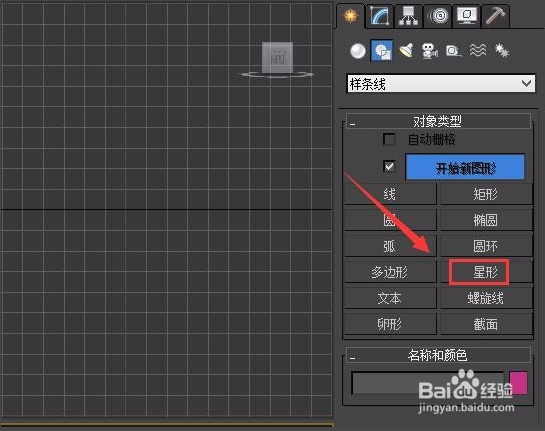Open the Motion panel tab
The width and height of the screenshot is (545, 431).
tap(438, 16)
